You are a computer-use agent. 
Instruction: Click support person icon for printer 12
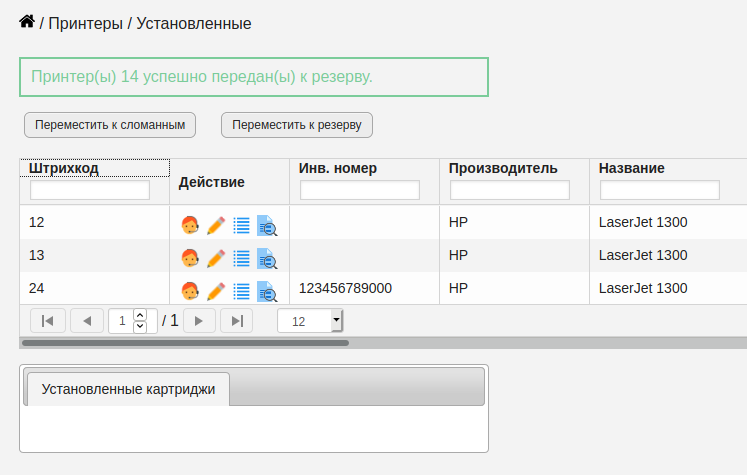point(190,225)
